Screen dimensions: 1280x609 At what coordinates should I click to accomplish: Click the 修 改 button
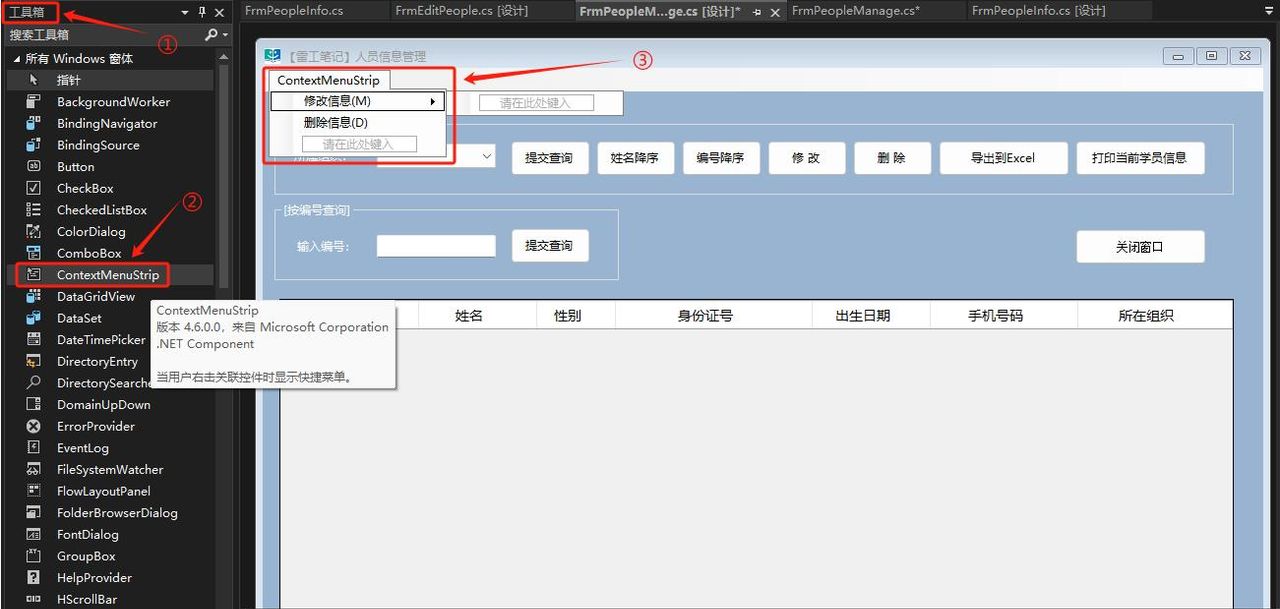[806, 158]
